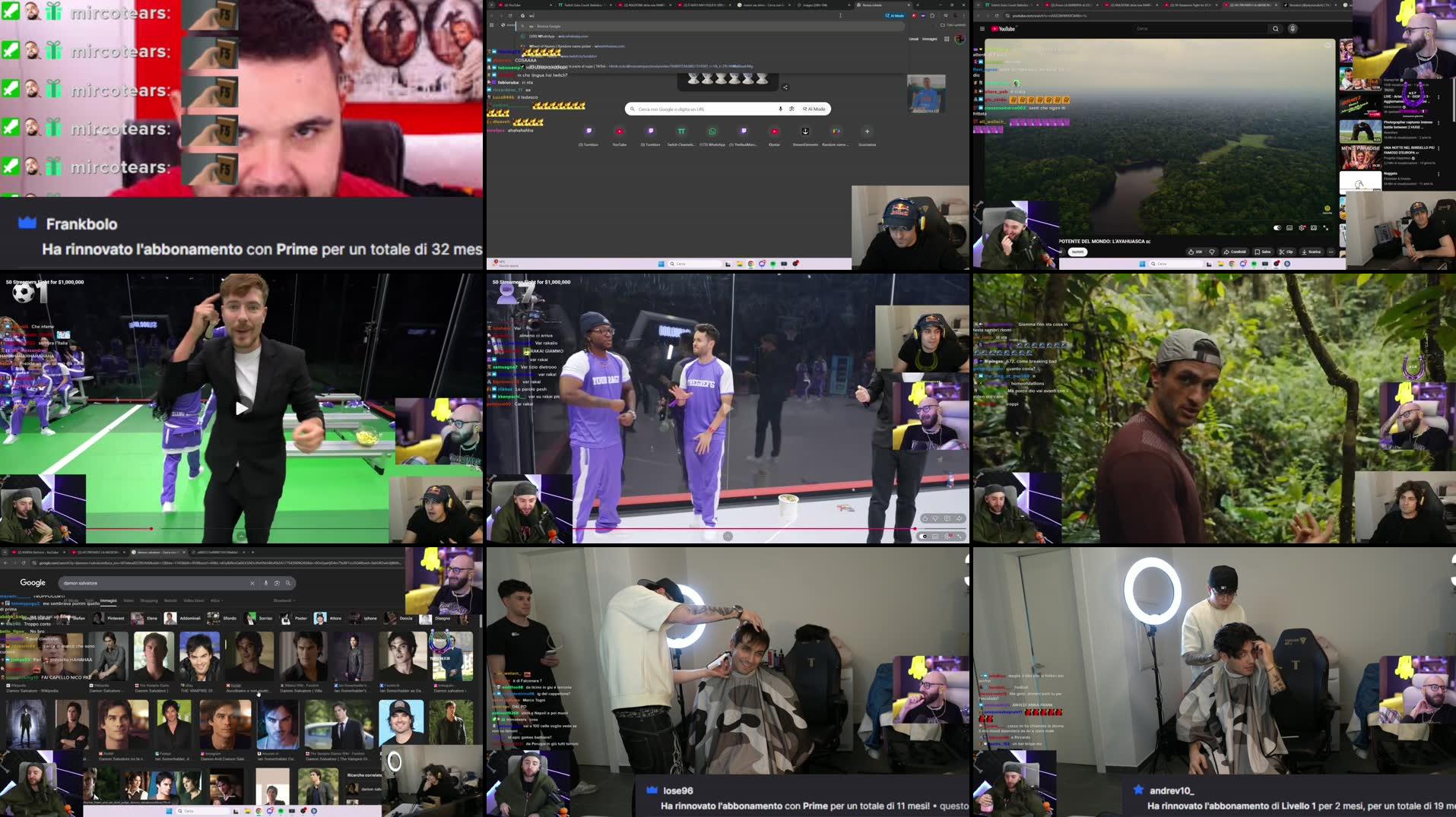Switch to the Immagini tab in Google search
Screen dimensions: 1456x817
point(108,600)
